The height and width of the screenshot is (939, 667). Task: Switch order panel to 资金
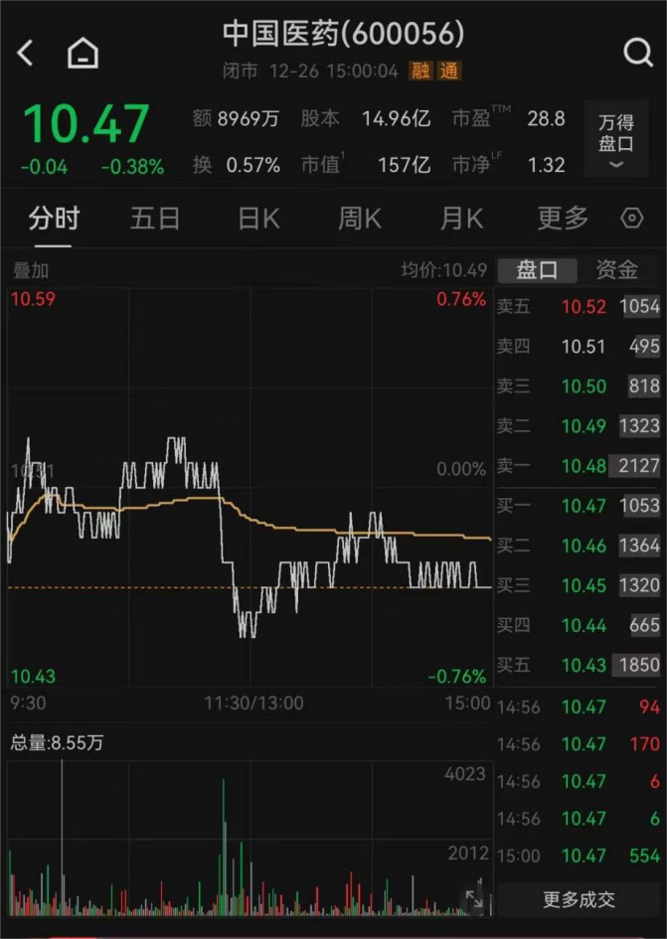point(617,269)
